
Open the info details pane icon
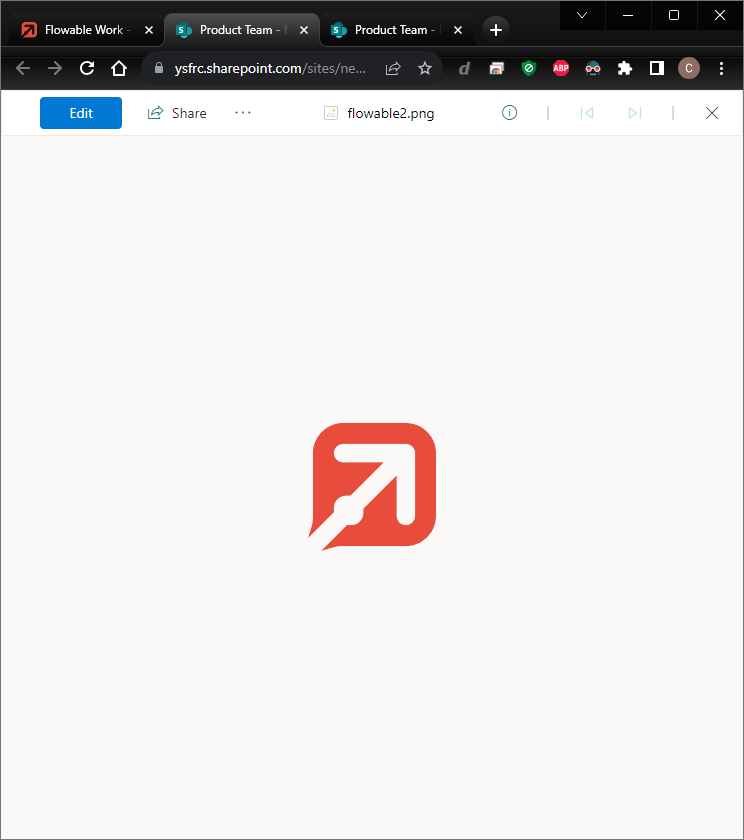(x=509, y=112)
